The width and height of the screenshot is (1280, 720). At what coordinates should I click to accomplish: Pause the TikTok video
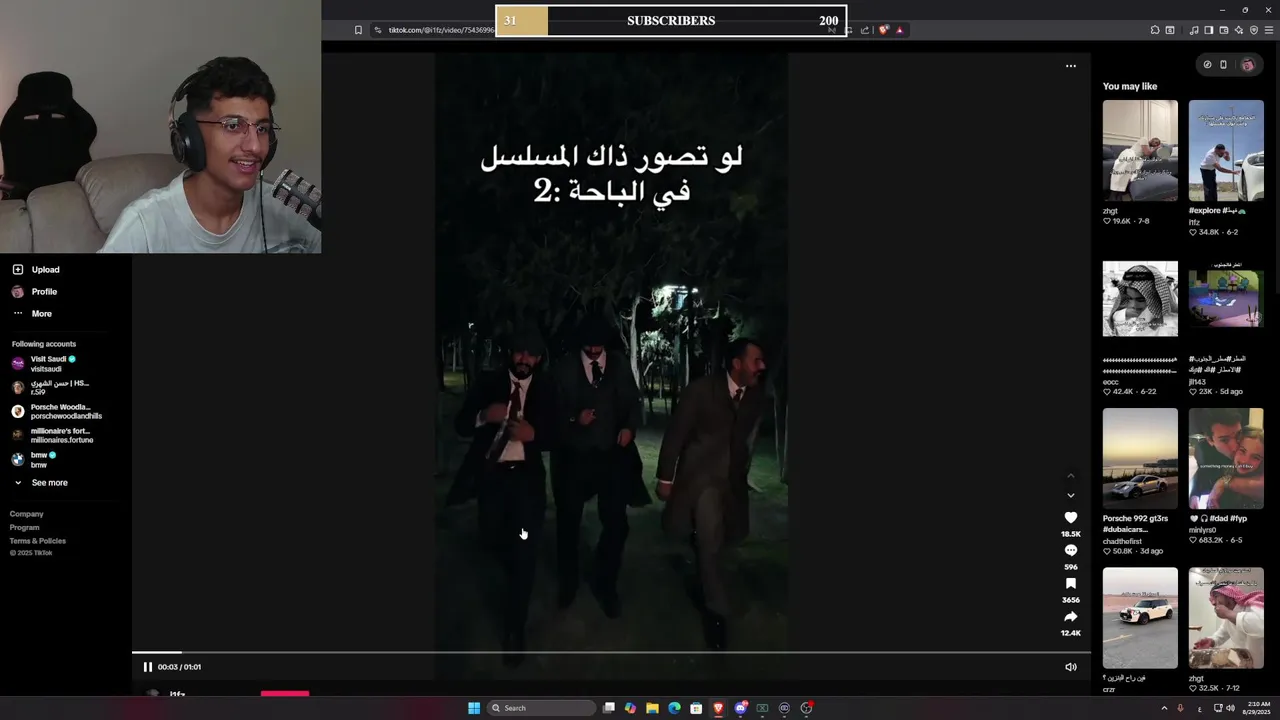[148, 667]
